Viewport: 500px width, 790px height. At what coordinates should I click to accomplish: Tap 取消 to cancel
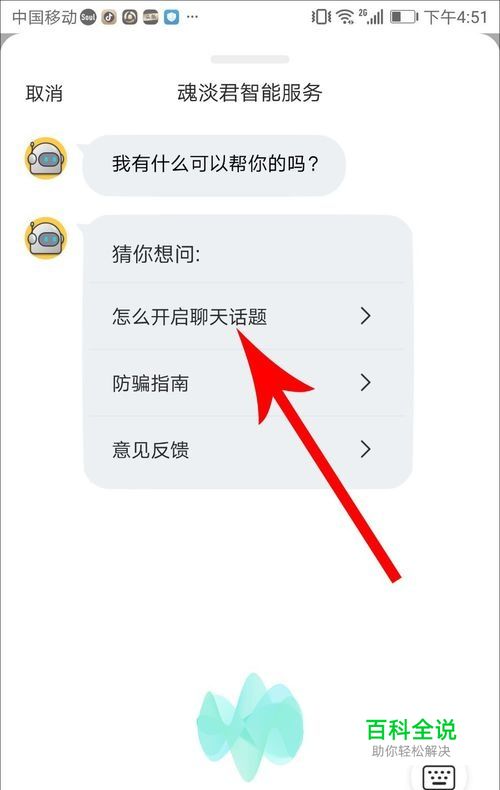click(44, 94)
